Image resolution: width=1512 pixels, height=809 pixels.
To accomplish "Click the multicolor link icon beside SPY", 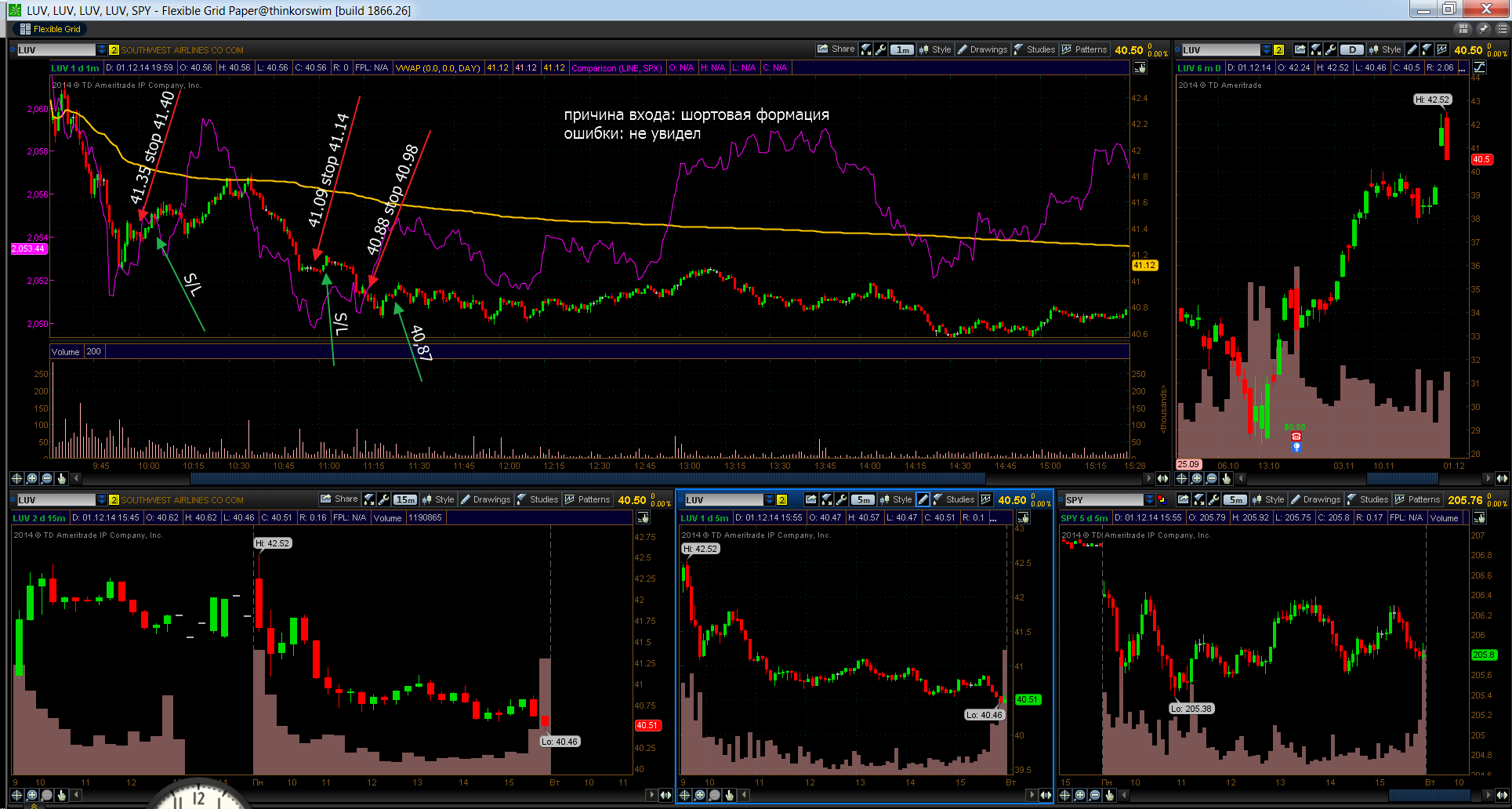I will 1162,499.
